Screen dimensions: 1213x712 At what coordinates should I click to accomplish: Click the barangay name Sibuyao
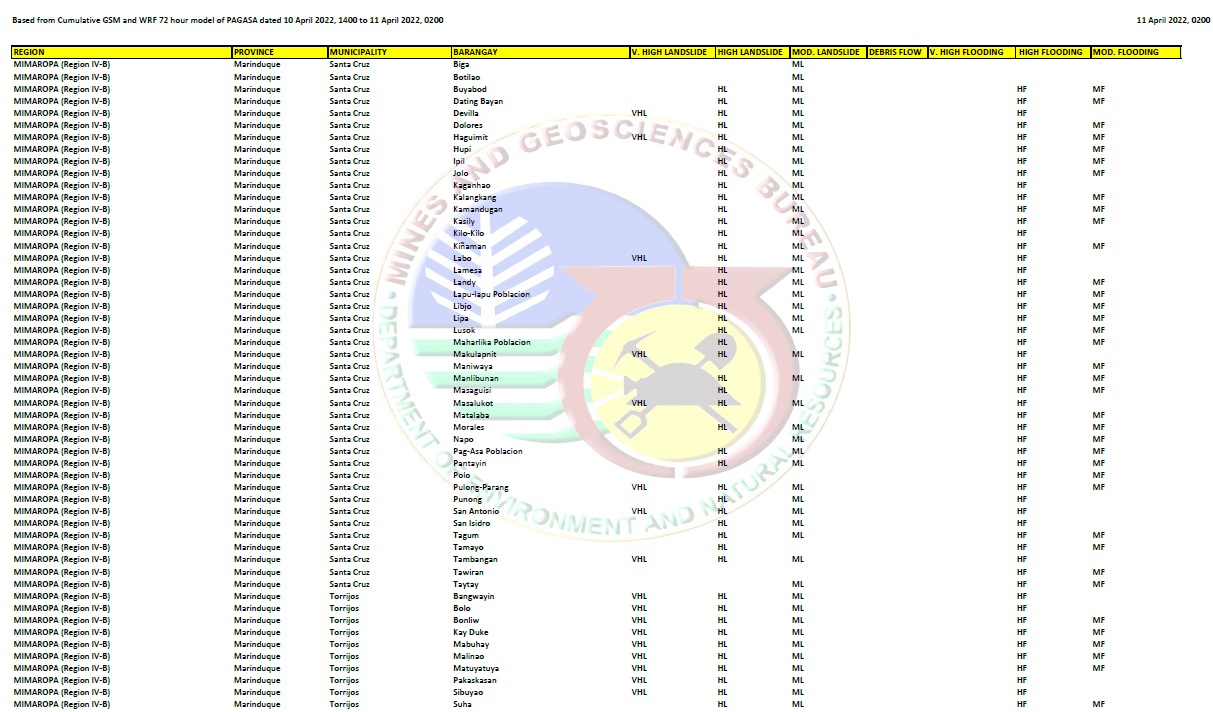pos(468,692)
